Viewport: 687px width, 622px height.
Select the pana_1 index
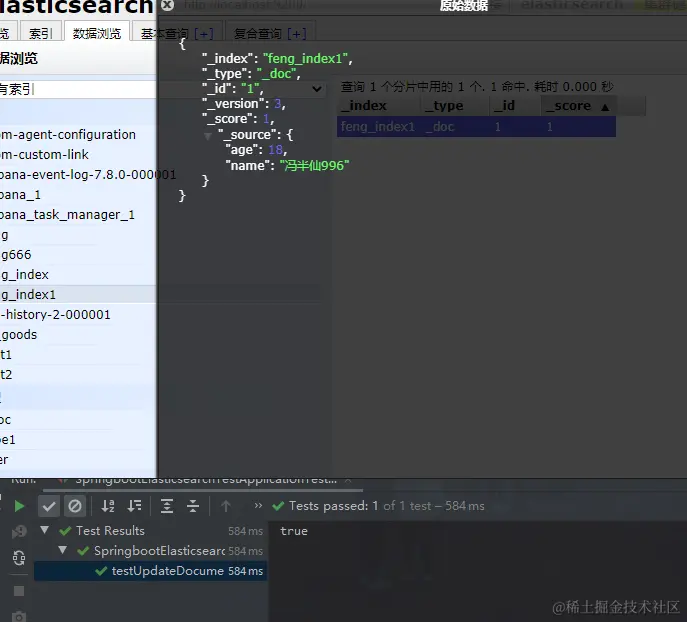(x=20, y=194)
